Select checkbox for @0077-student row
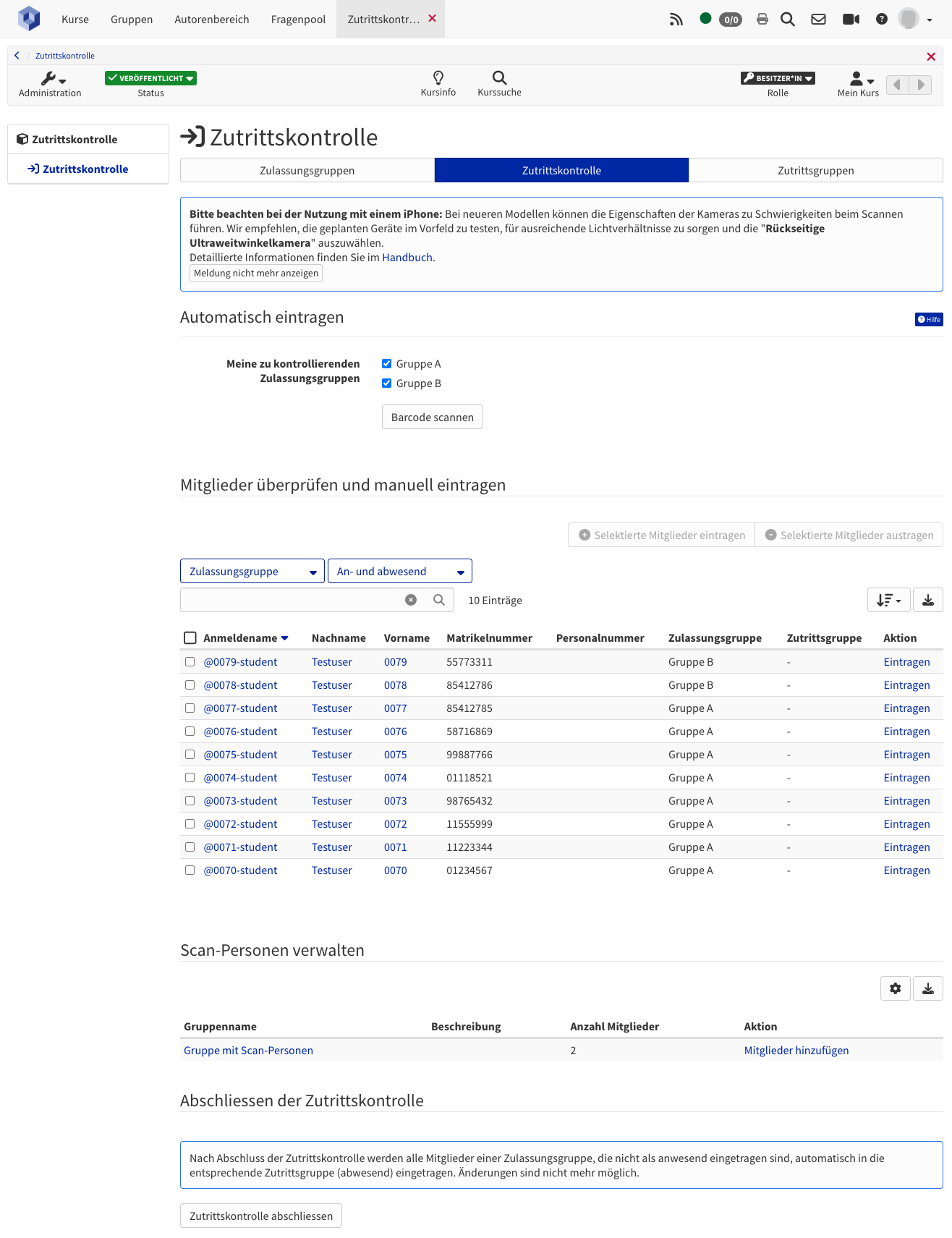 click(x=190, y=708)
